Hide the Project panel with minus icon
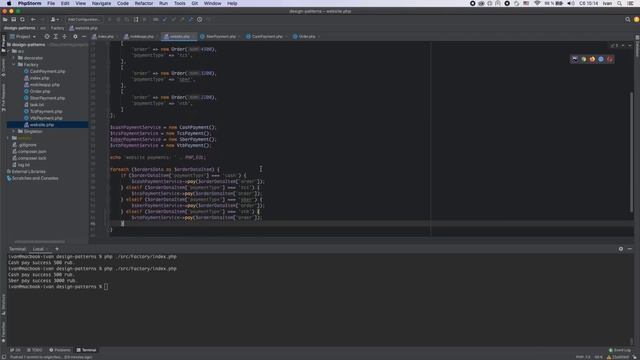The width and height of the screenshot is (640, 360). [84, 36]
